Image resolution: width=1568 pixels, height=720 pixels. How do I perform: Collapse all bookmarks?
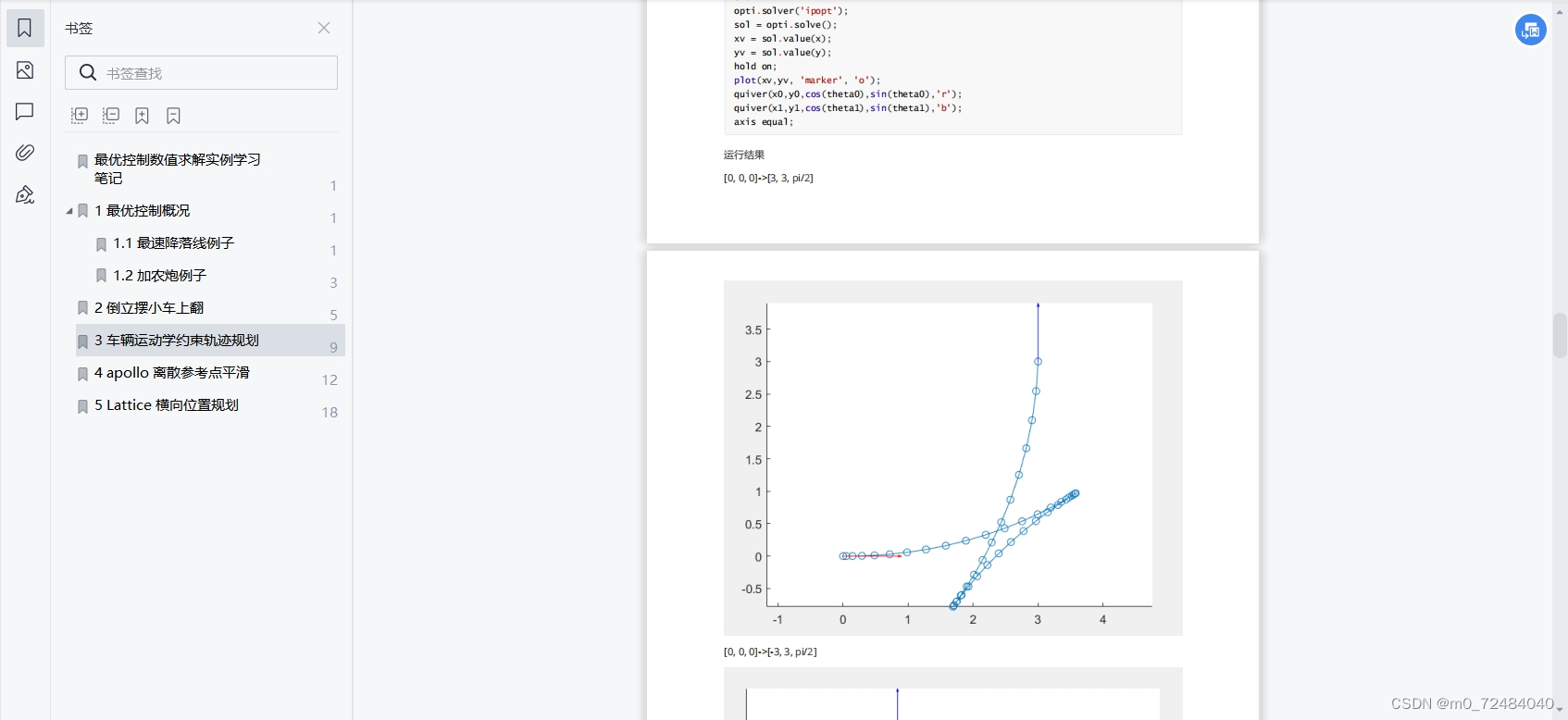111,115
